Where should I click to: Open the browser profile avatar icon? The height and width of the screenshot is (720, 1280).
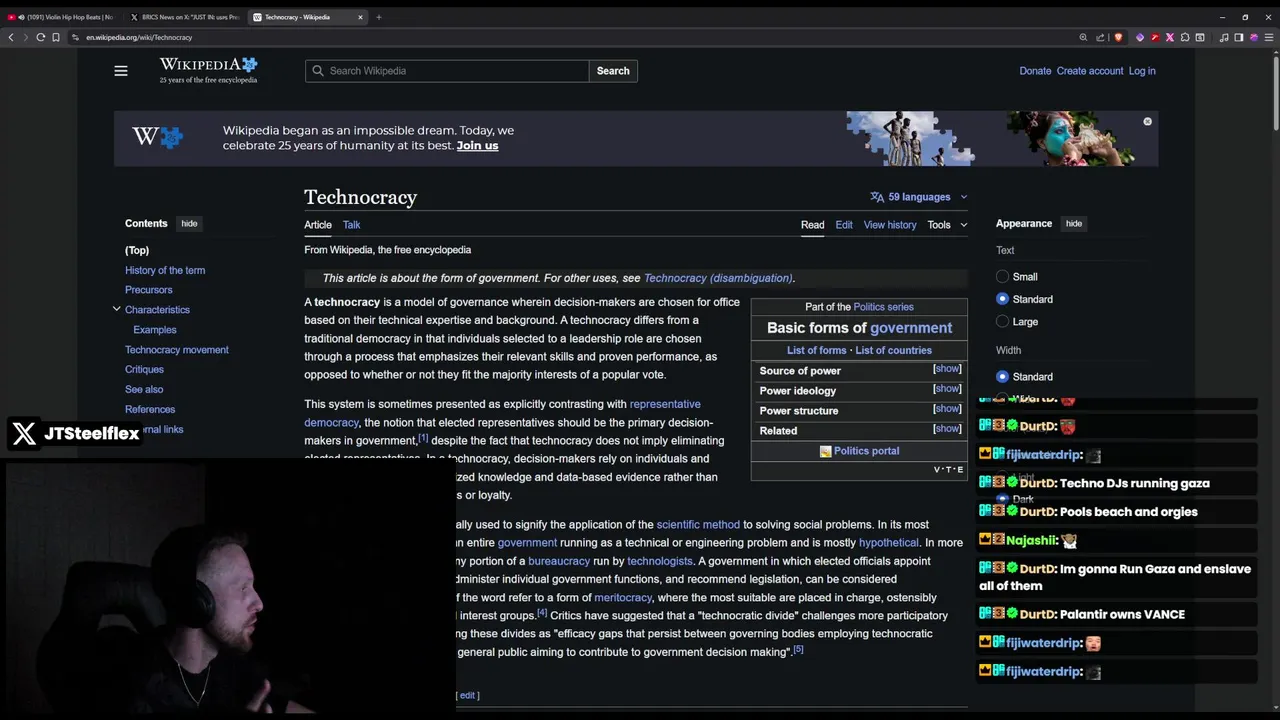click(x=1254, y=37)
